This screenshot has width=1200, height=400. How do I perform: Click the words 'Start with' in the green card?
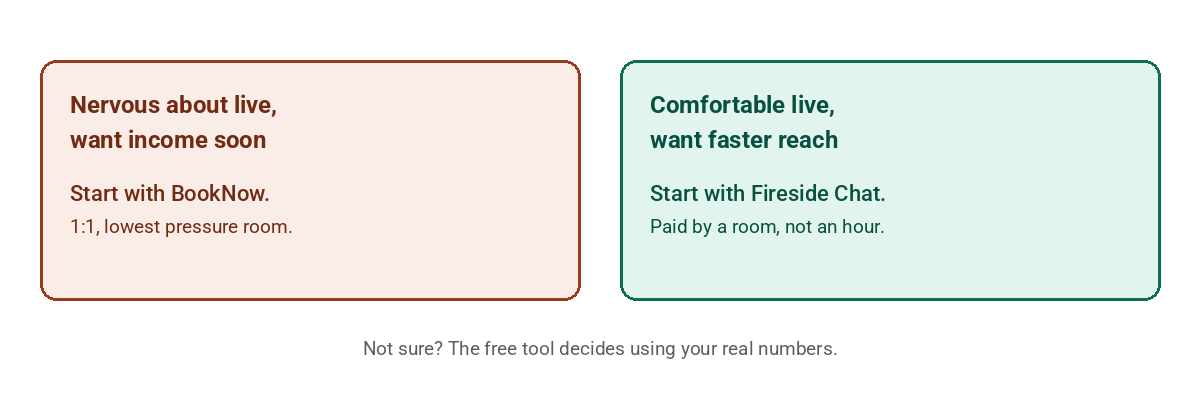click(x=698, y=193)
